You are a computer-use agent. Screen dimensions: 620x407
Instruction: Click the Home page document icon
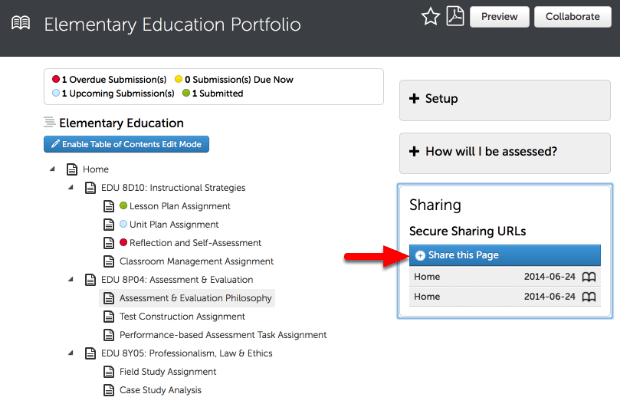pos(72,170)
